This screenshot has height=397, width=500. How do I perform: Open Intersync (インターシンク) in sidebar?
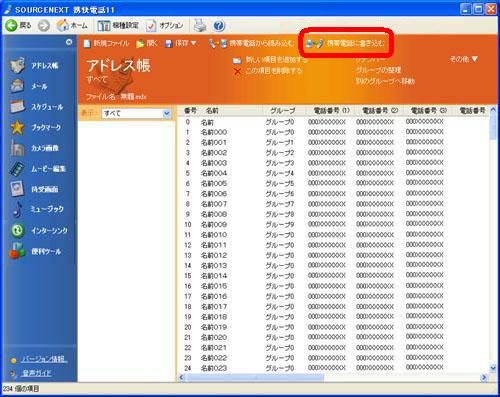39,230
